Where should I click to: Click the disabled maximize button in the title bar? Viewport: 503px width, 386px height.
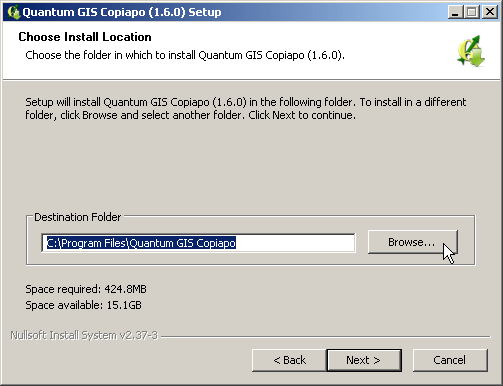coord(471,12)
